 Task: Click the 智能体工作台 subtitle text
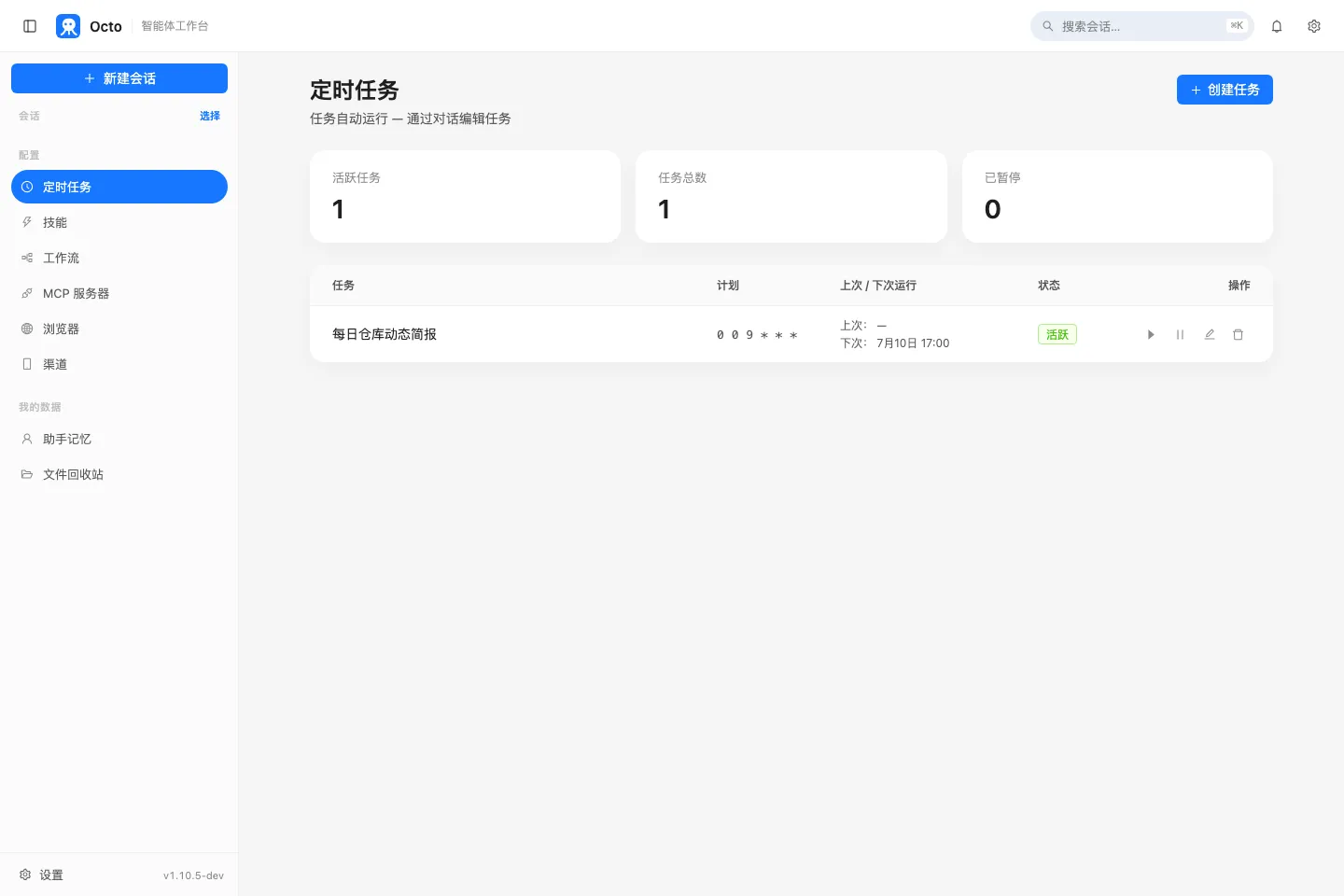[x=175, y=26]
